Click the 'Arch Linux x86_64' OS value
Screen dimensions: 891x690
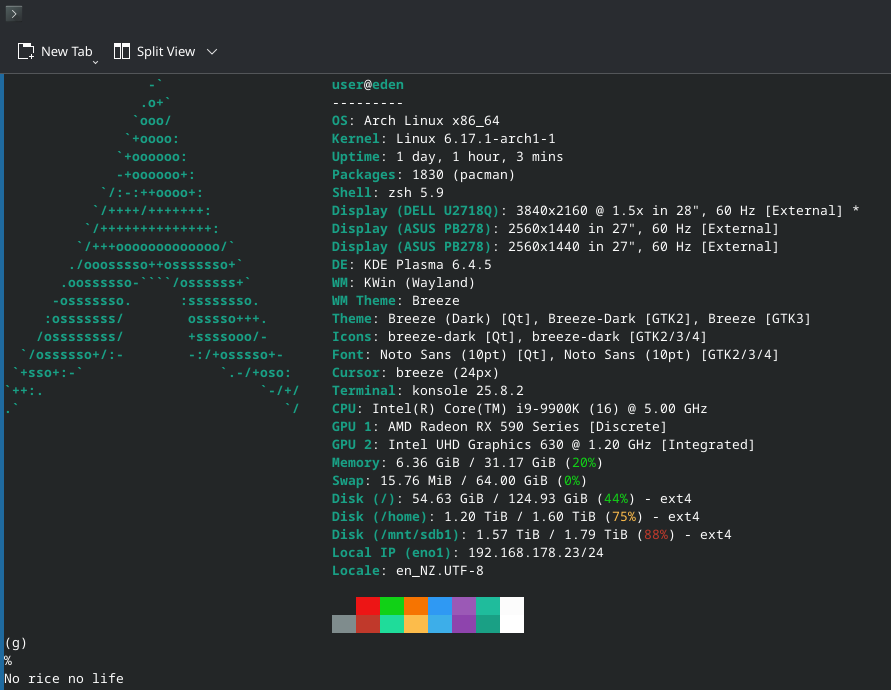point(431,120)
